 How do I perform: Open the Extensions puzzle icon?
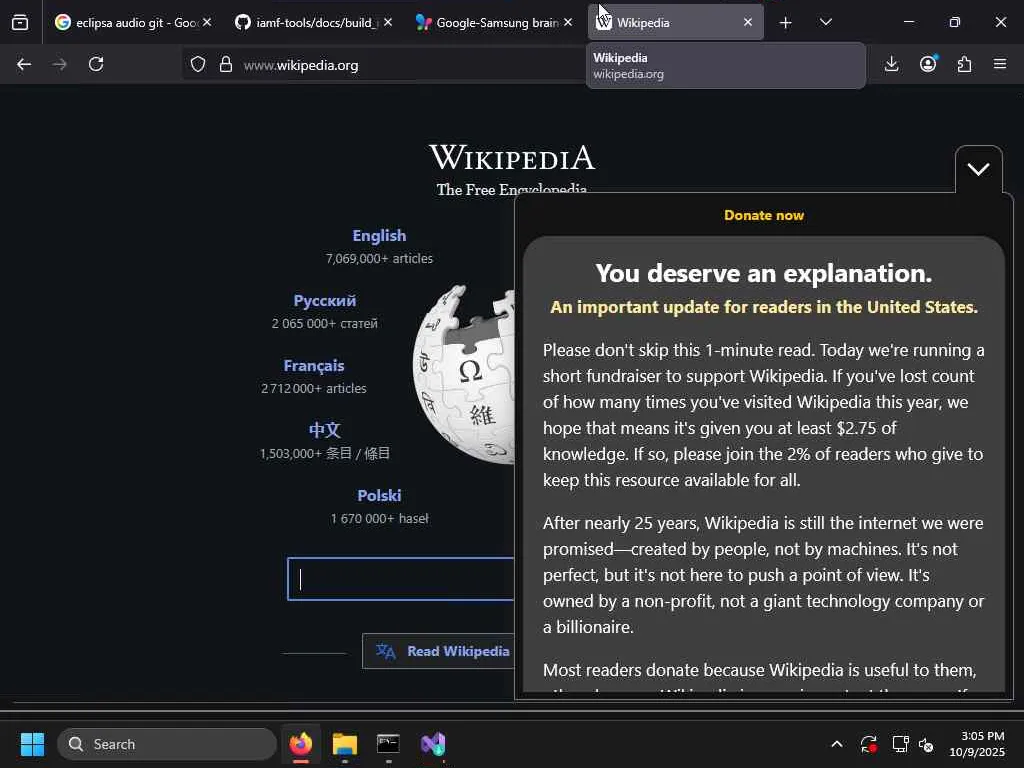click(x=964, y=64)
